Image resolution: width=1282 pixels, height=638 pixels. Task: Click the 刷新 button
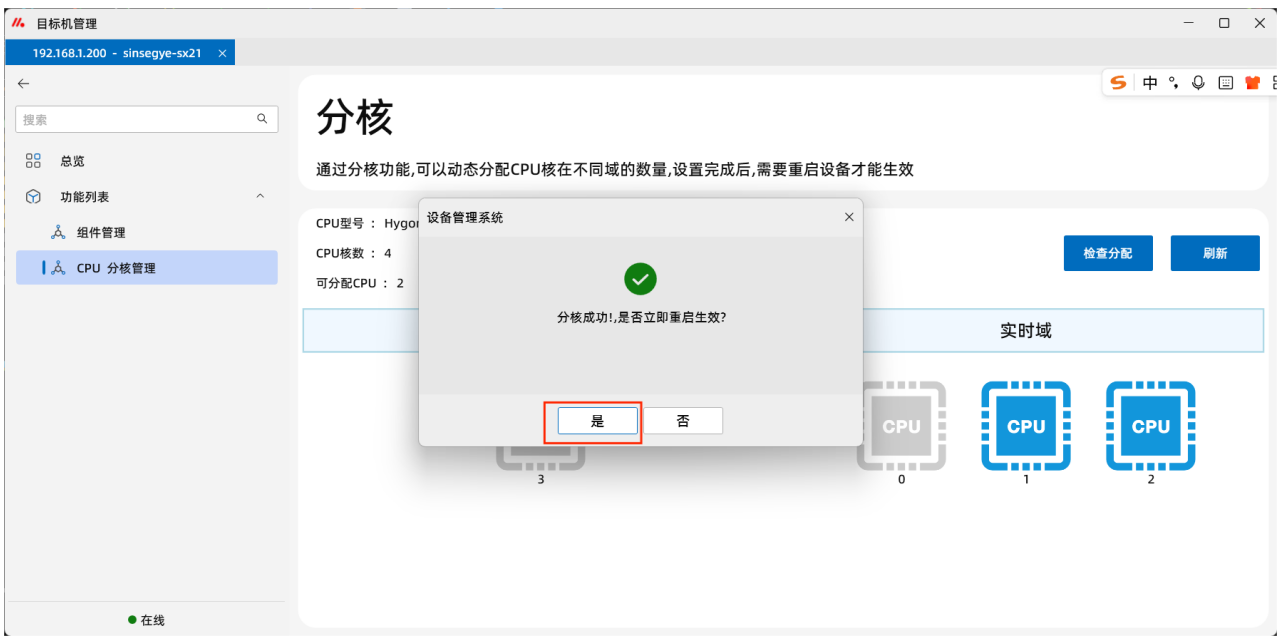coord(1215,253)
